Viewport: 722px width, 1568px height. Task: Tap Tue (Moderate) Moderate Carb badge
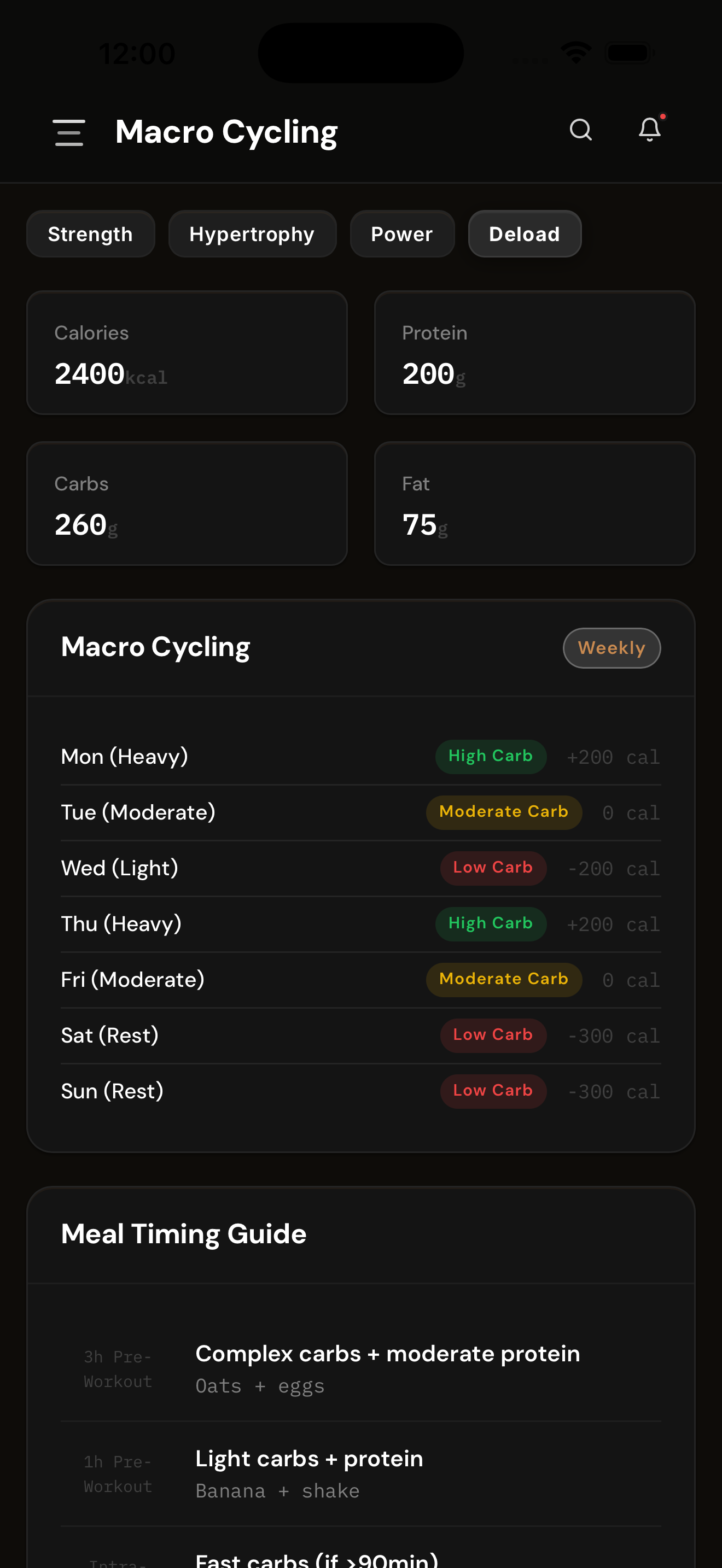[503, 812]
